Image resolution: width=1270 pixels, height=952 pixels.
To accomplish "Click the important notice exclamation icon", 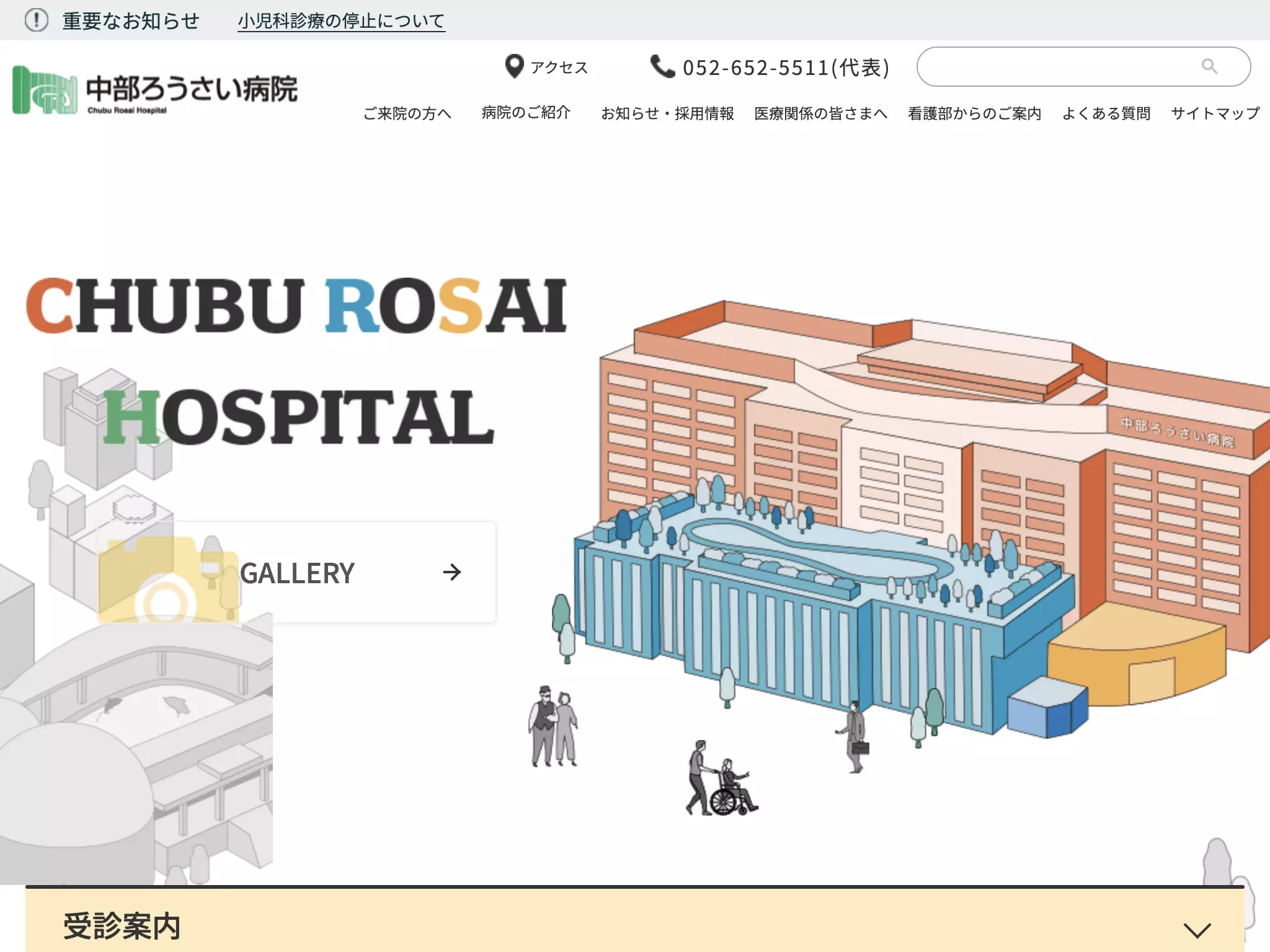I will click(x=36, y=20).
